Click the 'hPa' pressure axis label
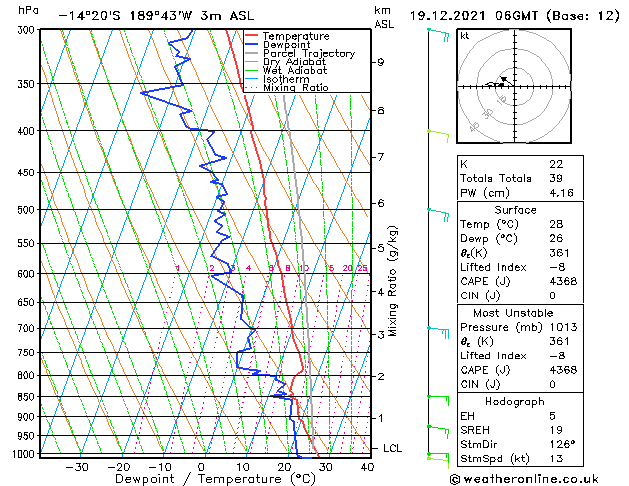 28,11
